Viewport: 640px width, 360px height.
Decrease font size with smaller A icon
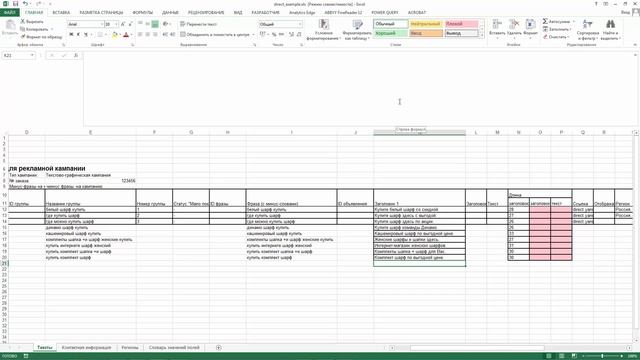coord(130,24)
